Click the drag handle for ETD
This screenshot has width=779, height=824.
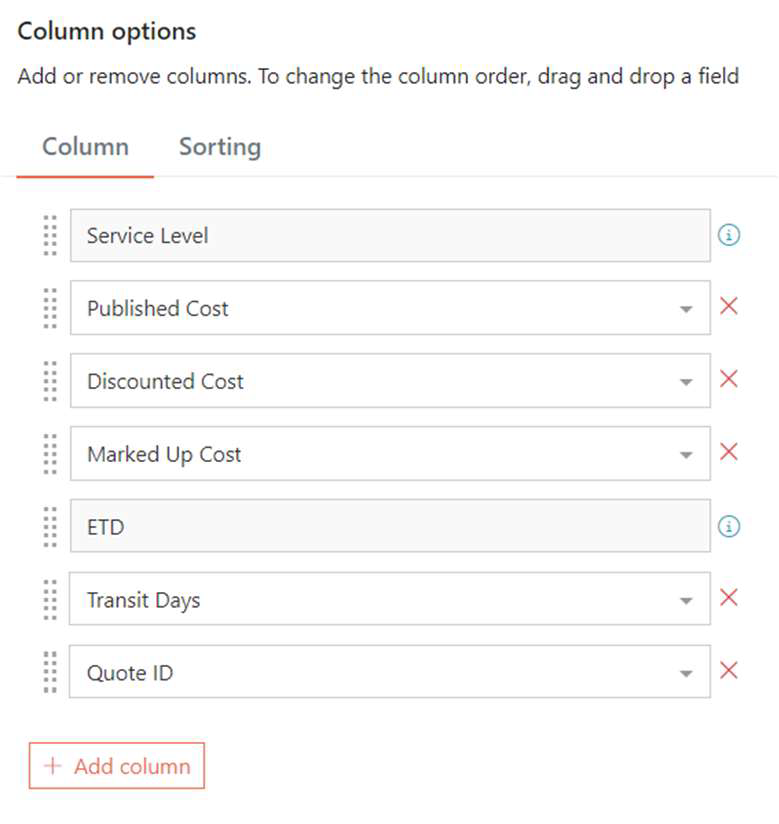click(50, 527)
